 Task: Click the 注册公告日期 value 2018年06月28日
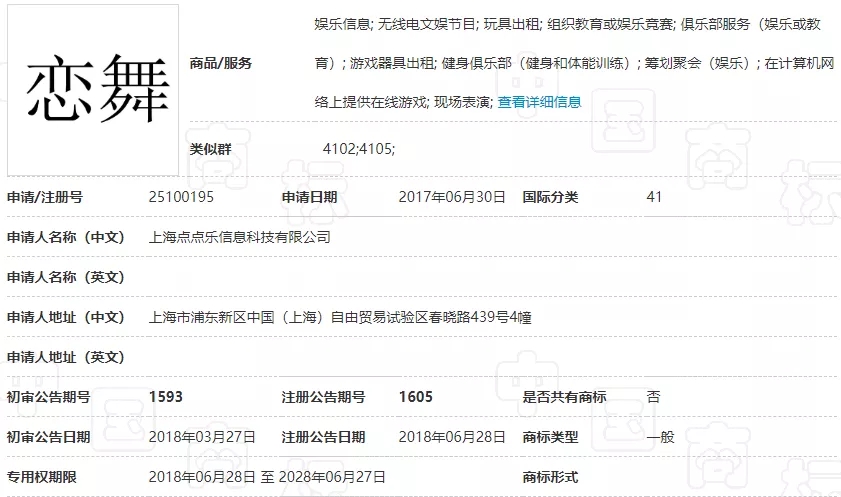click(452, 437)
